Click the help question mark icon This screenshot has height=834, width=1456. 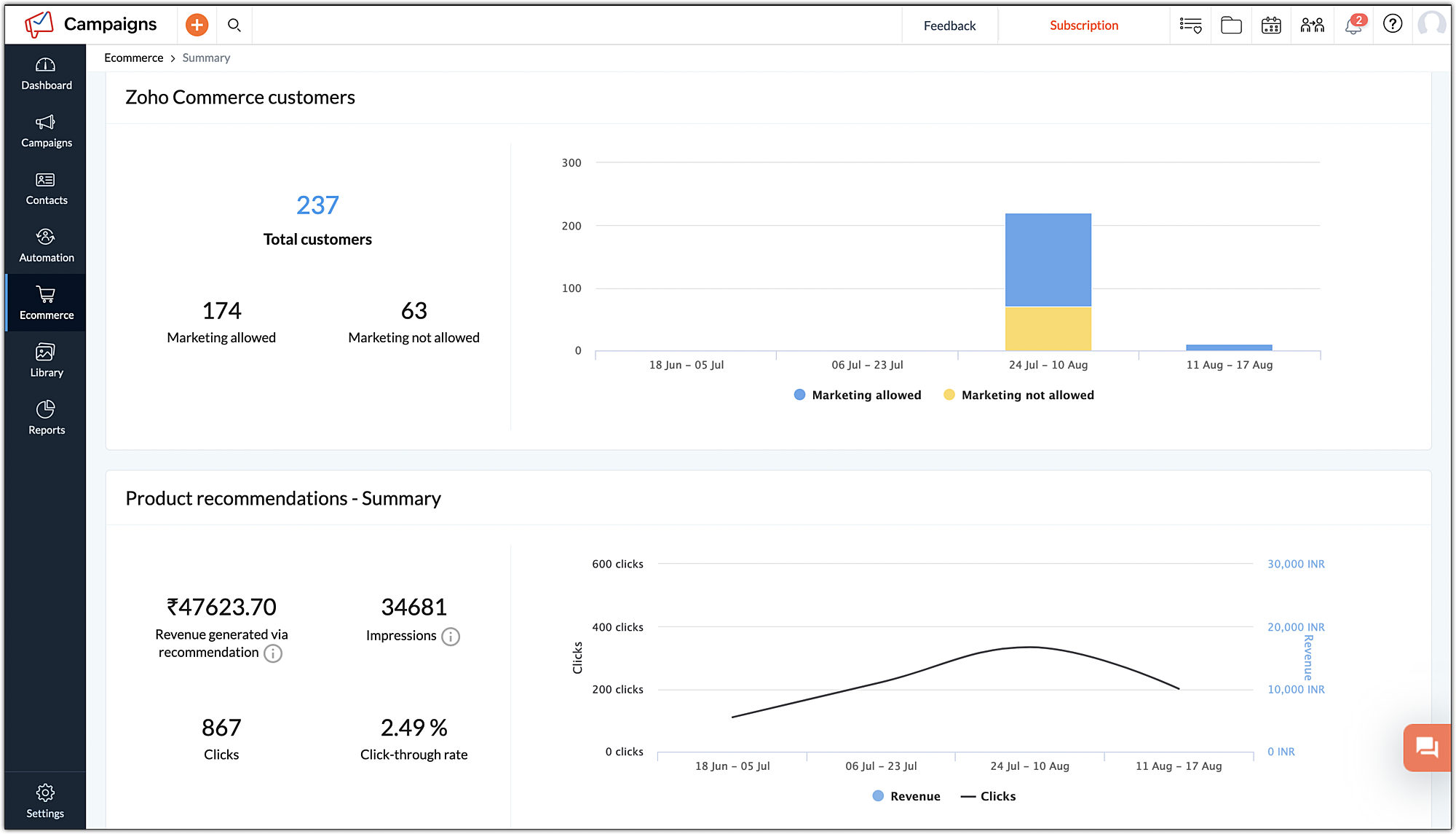(x=1392, y=24)
